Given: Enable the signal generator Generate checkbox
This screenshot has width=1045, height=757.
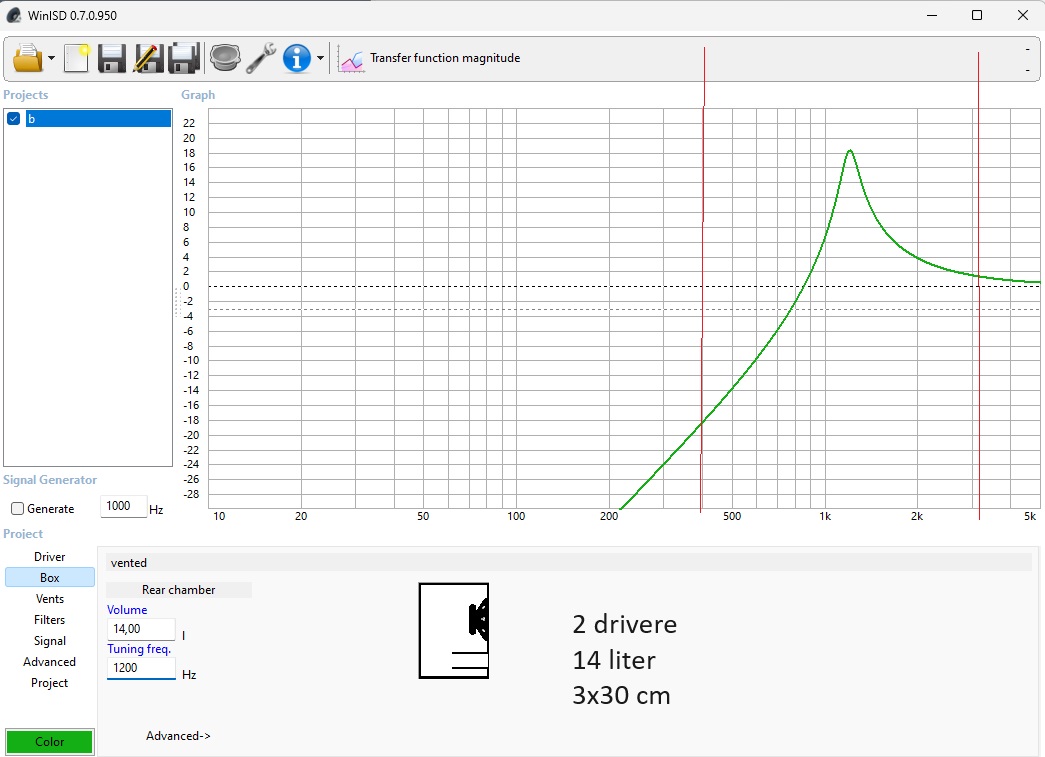Looking at the screenshot, I should point(17,509).
